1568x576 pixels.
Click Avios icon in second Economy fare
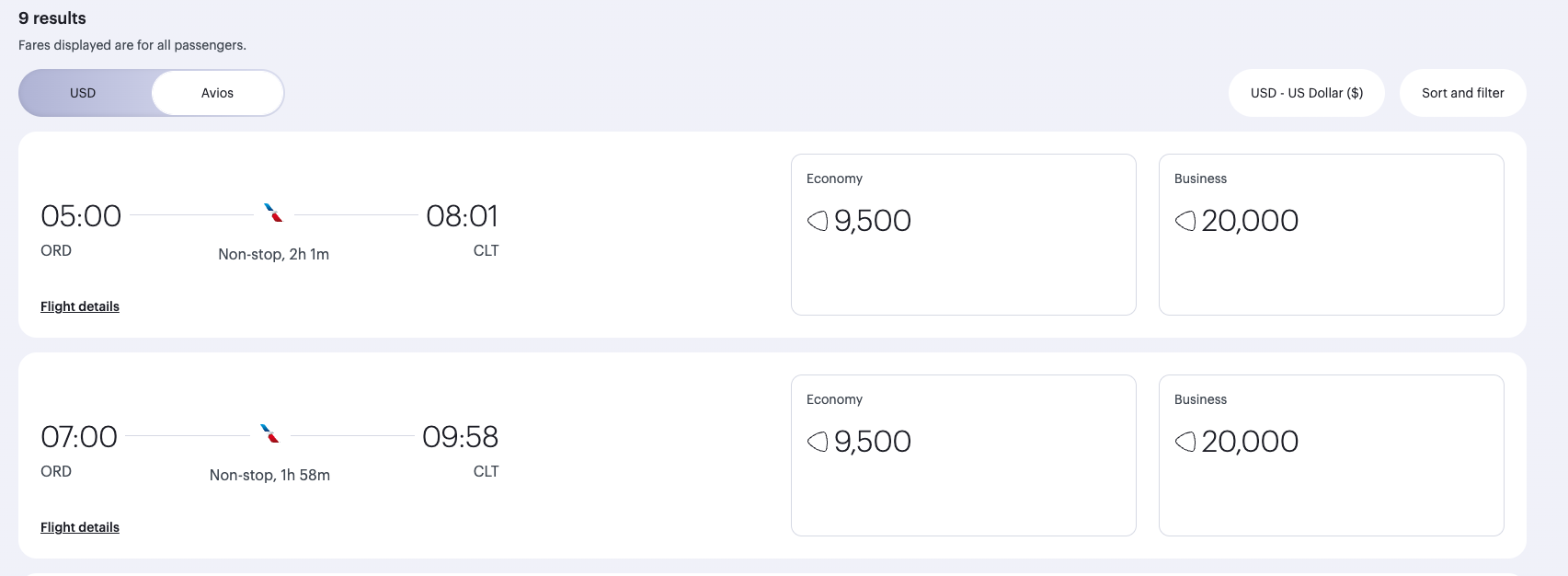(x=818, y=442)
